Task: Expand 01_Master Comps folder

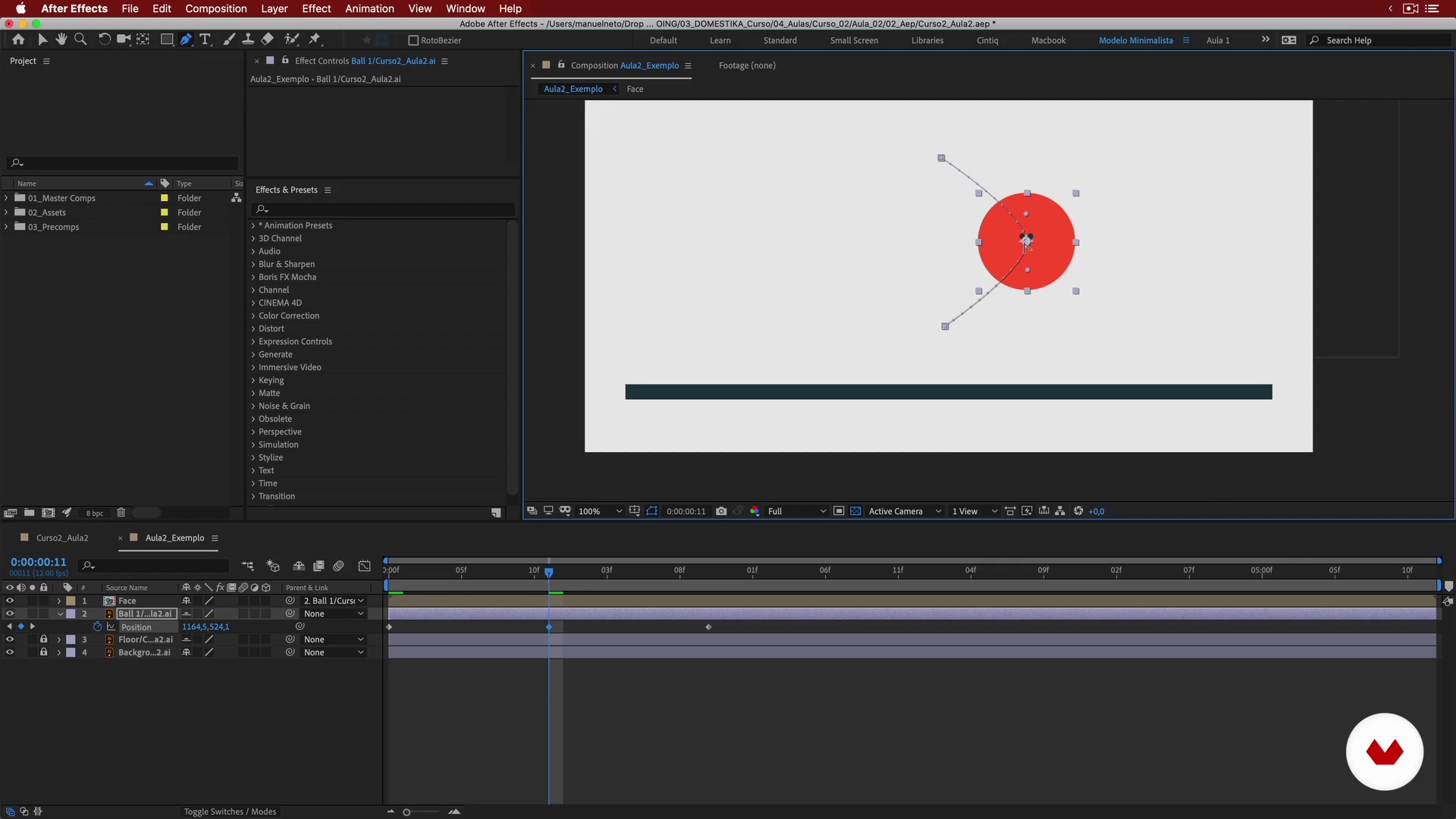Action: pos(6,198)
